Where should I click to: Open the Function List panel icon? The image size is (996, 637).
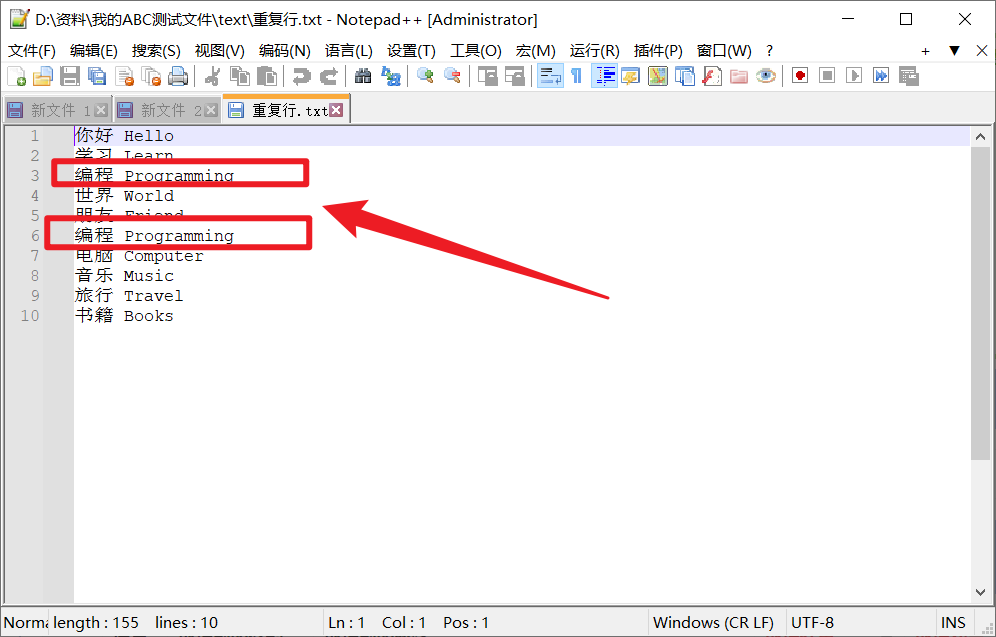click(712, 76)
